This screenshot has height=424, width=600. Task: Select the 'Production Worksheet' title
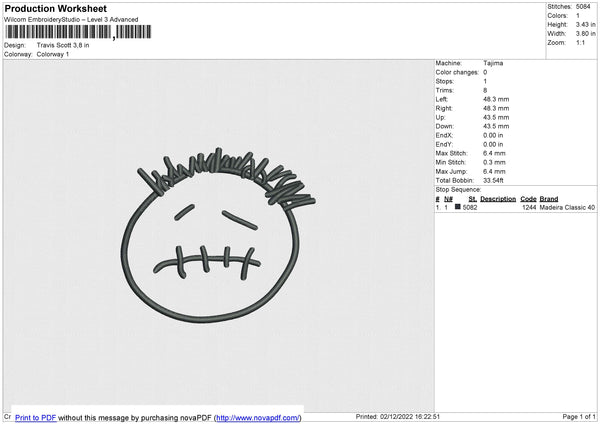point(56,8)
